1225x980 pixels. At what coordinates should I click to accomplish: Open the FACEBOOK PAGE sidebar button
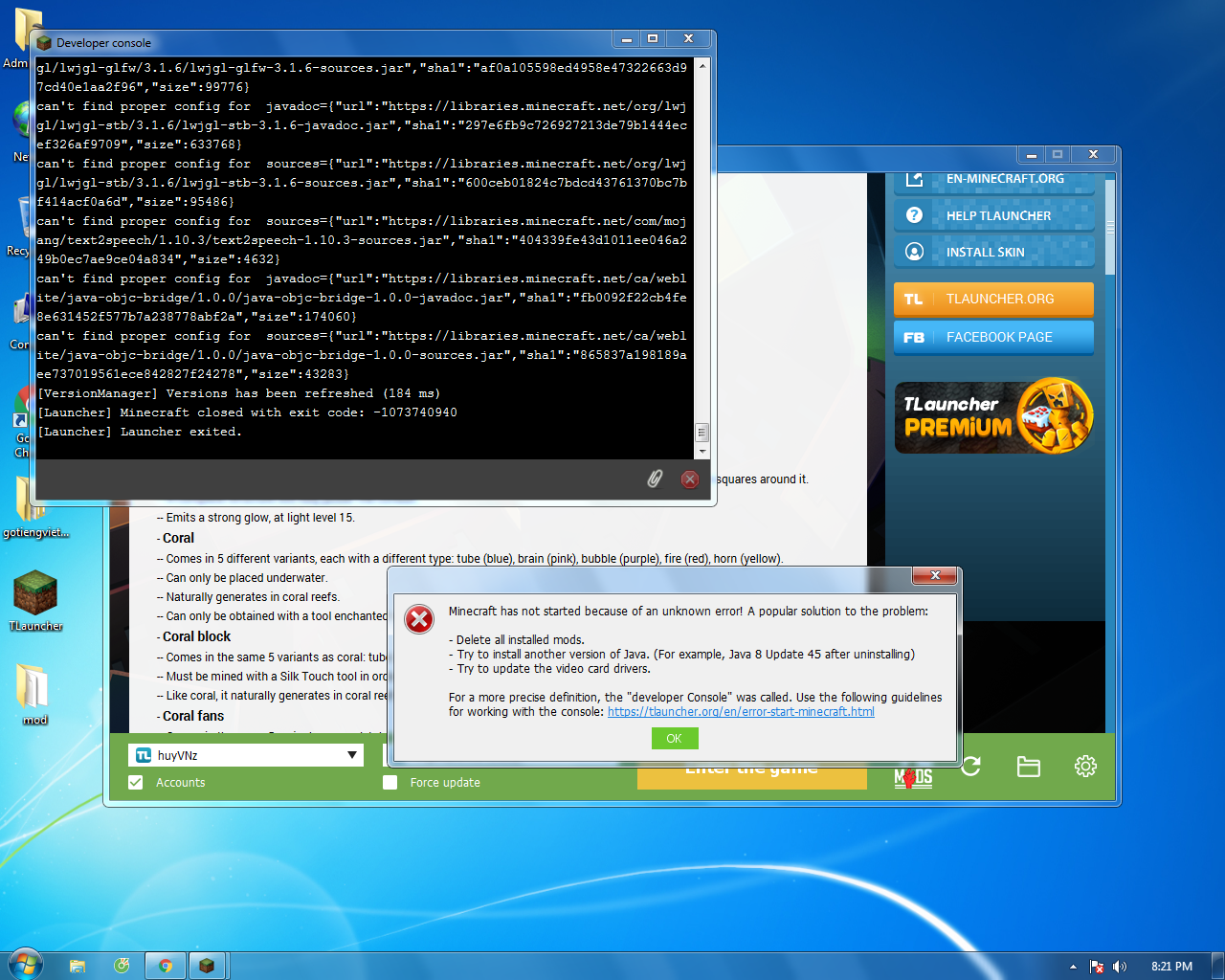pos(993,337)
